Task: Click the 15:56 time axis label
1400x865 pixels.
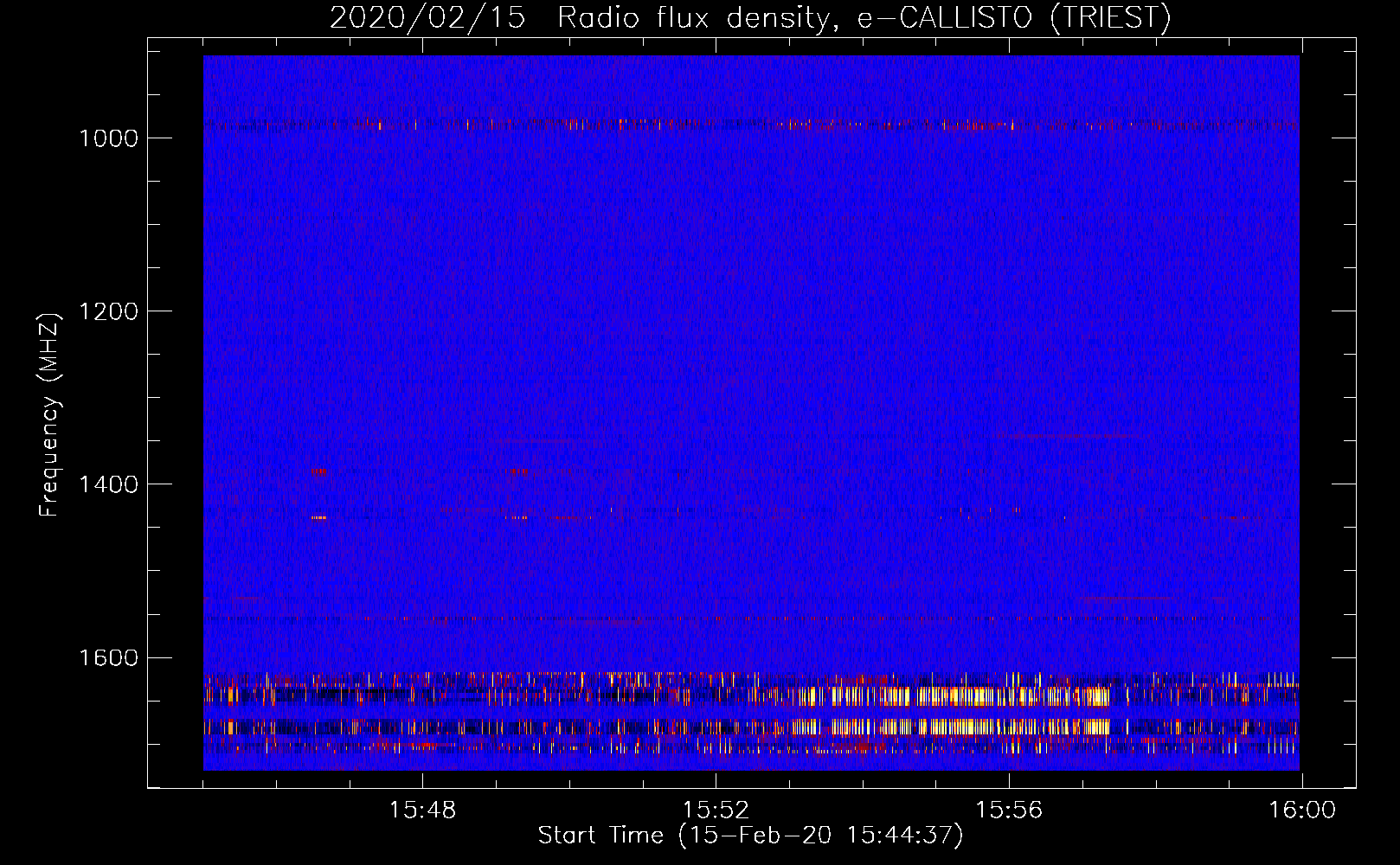Action: [1009, 811]
